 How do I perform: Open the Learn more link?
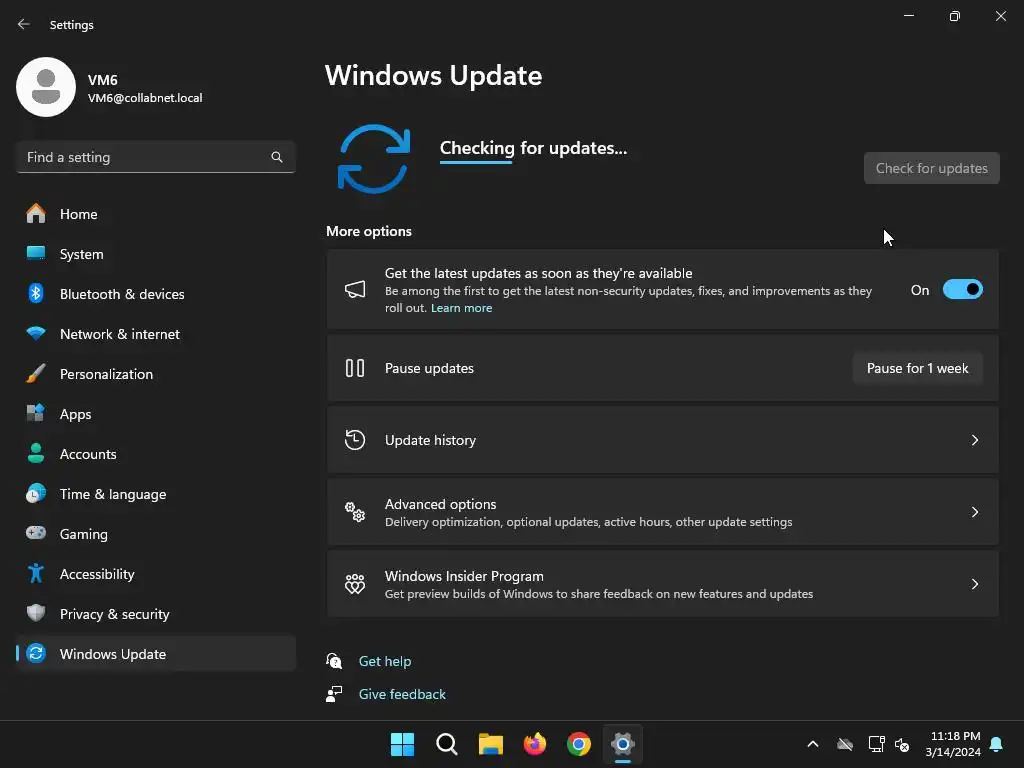(461, 308)
